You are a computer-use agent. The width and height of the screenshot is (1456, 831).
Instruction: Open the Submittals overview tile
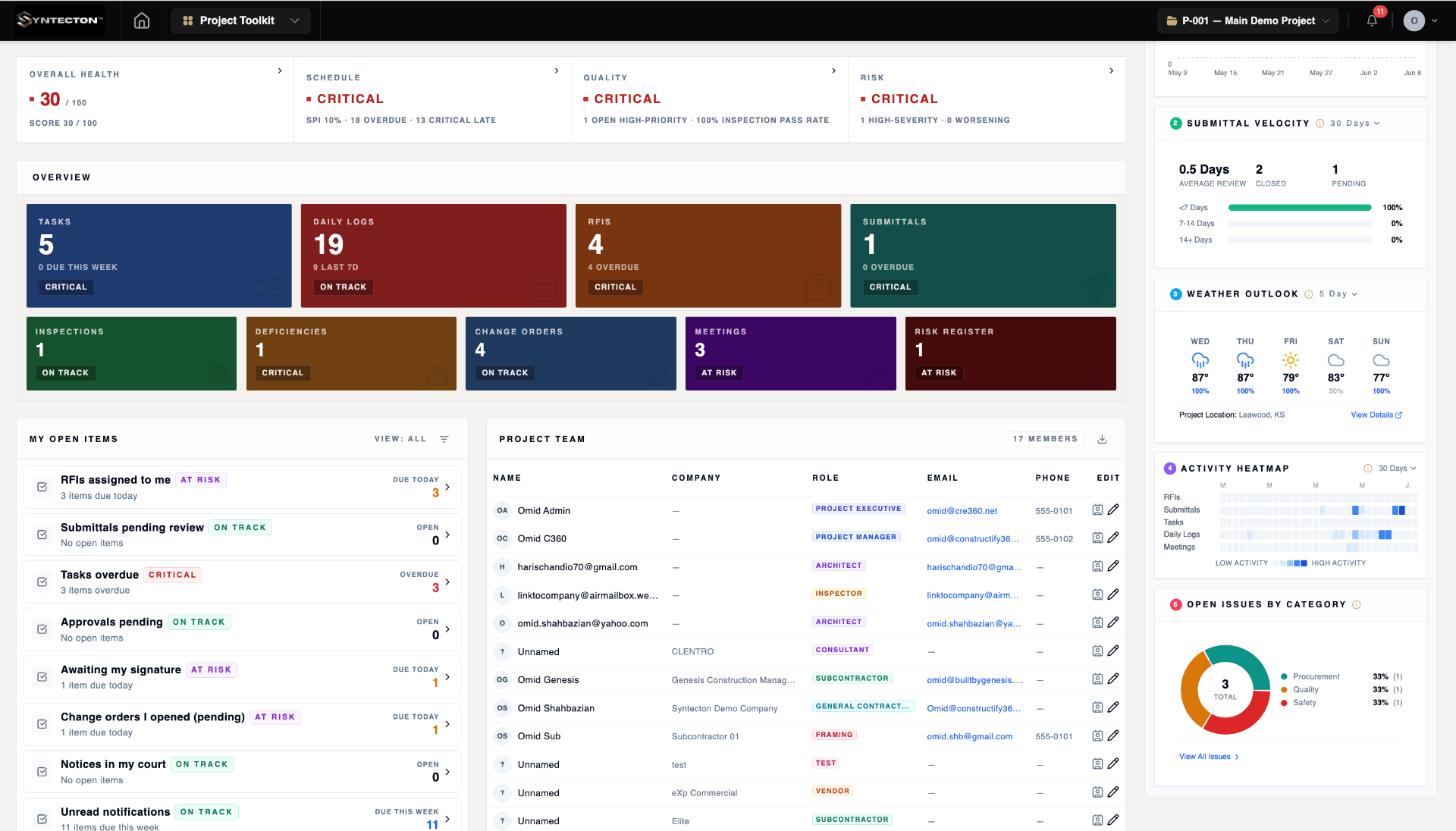pos(983,256)
